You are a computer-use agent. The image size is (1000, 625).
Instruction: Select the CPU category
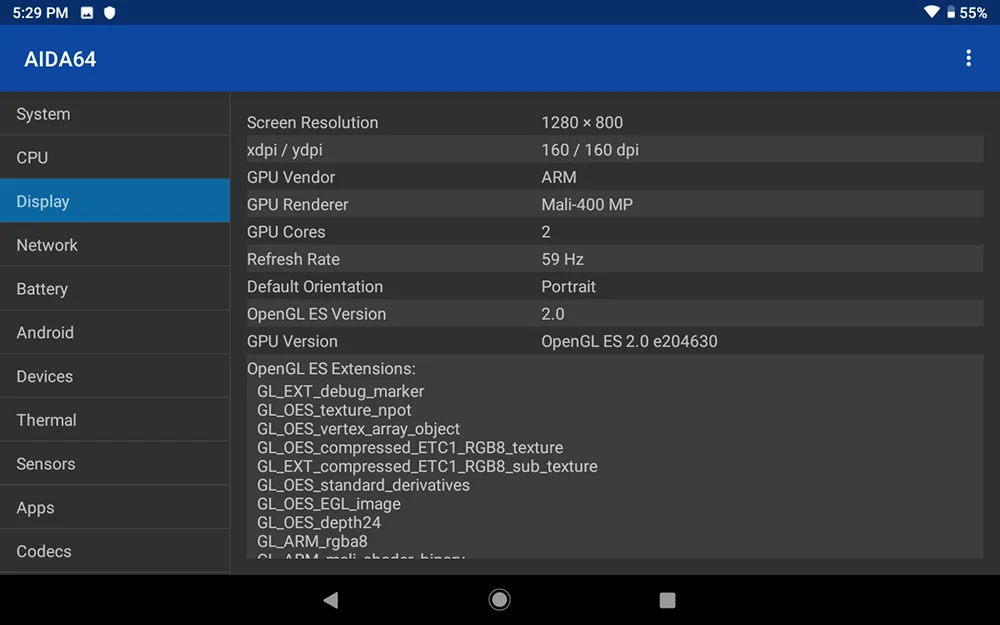115,157
